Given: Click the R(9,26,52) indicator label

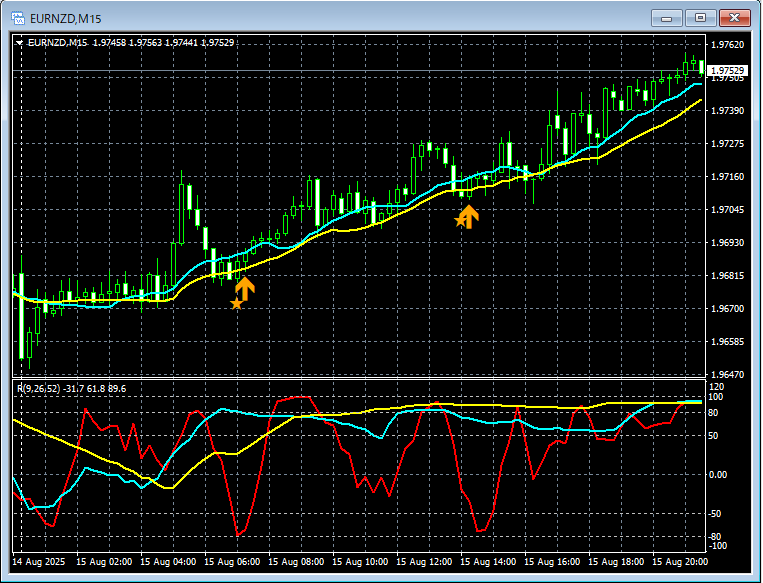Looking at the screenshot, I should [x=72, y=388].
